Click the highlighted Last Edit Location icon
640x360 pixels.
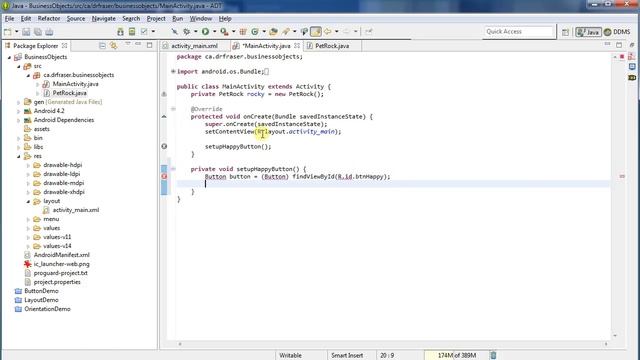(316, 31)
